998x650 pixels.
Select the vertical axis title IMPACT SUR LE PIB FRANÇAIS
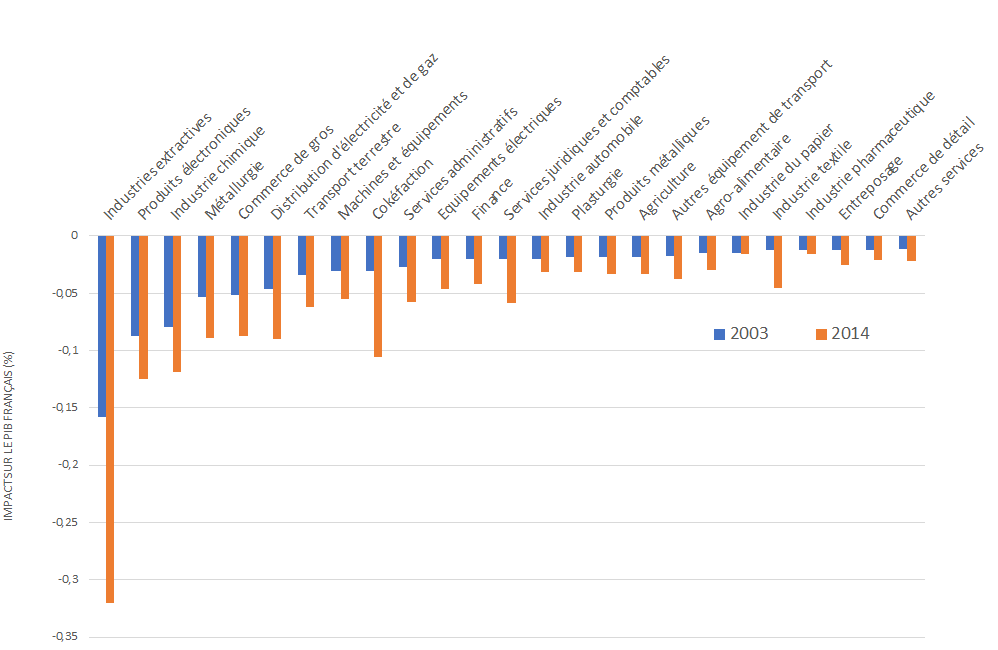tap(10, 436)
